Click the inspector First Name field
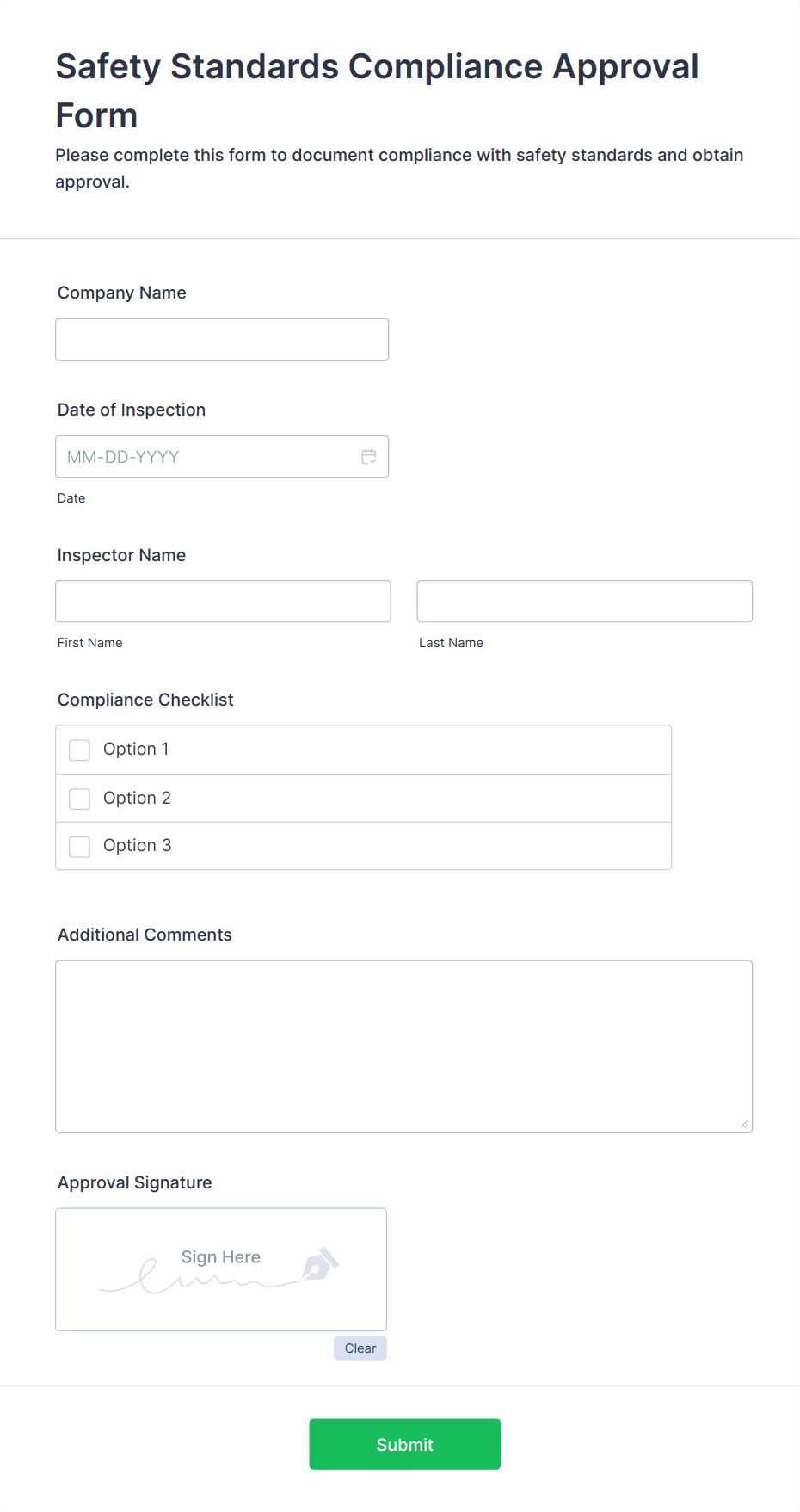The width and height of the screenshot is (800, 1512). 223,602
